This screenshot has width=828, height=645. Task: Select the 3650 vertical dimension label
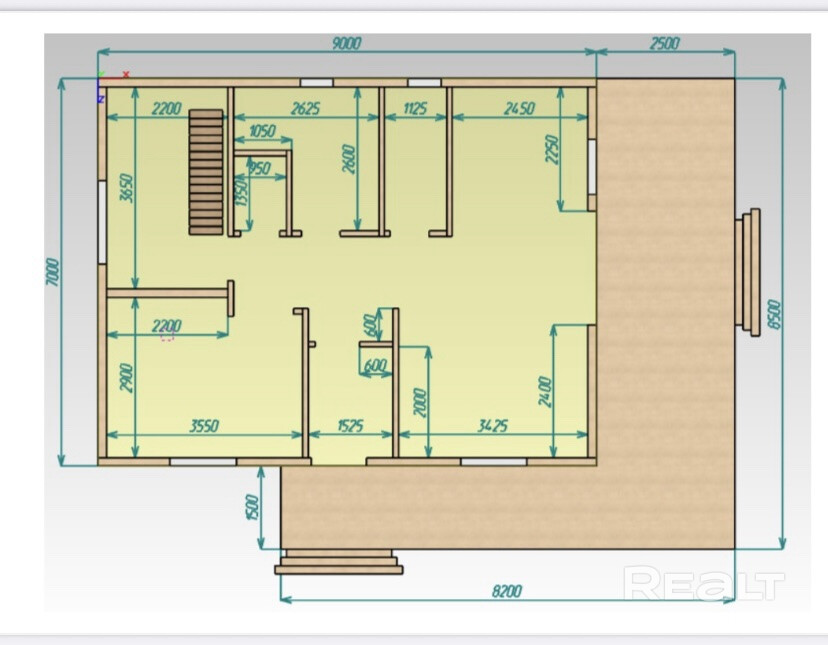tap(126, 188)
